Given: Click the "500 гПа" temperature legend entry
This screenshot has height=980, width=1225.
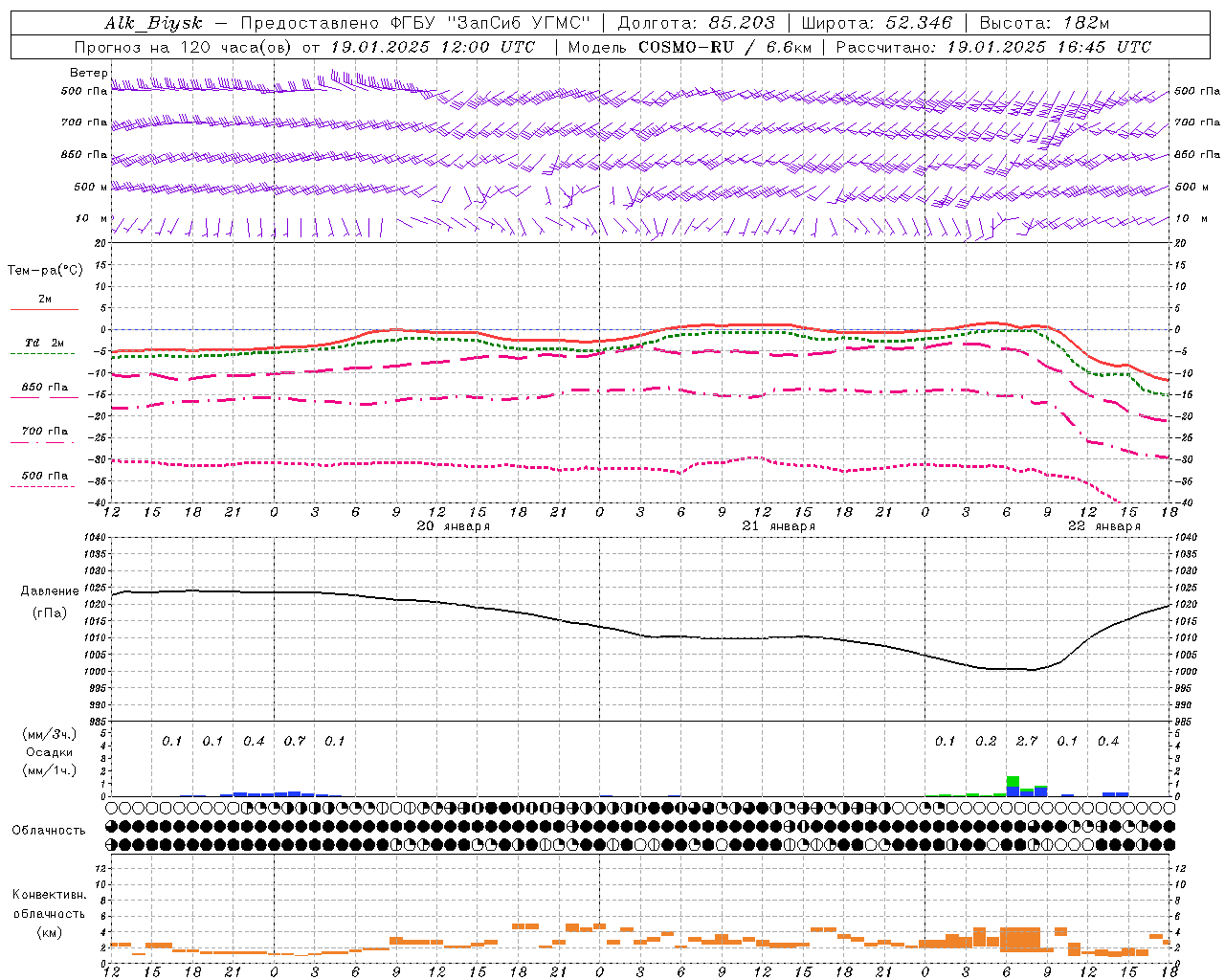Looking at the screenshot, I should [x=44, y=476].
